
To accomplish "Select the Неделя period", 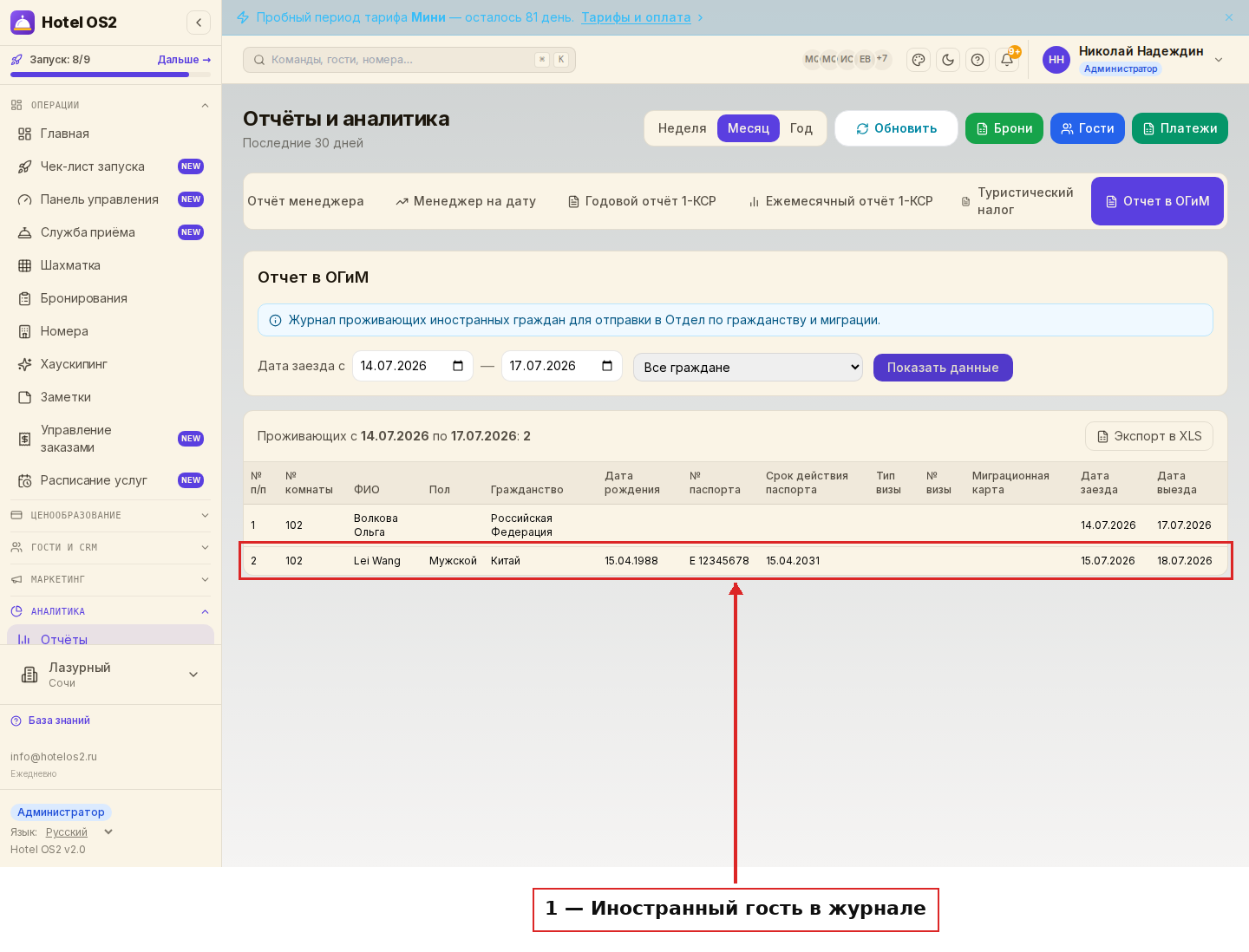I will [x=682, y=128].
